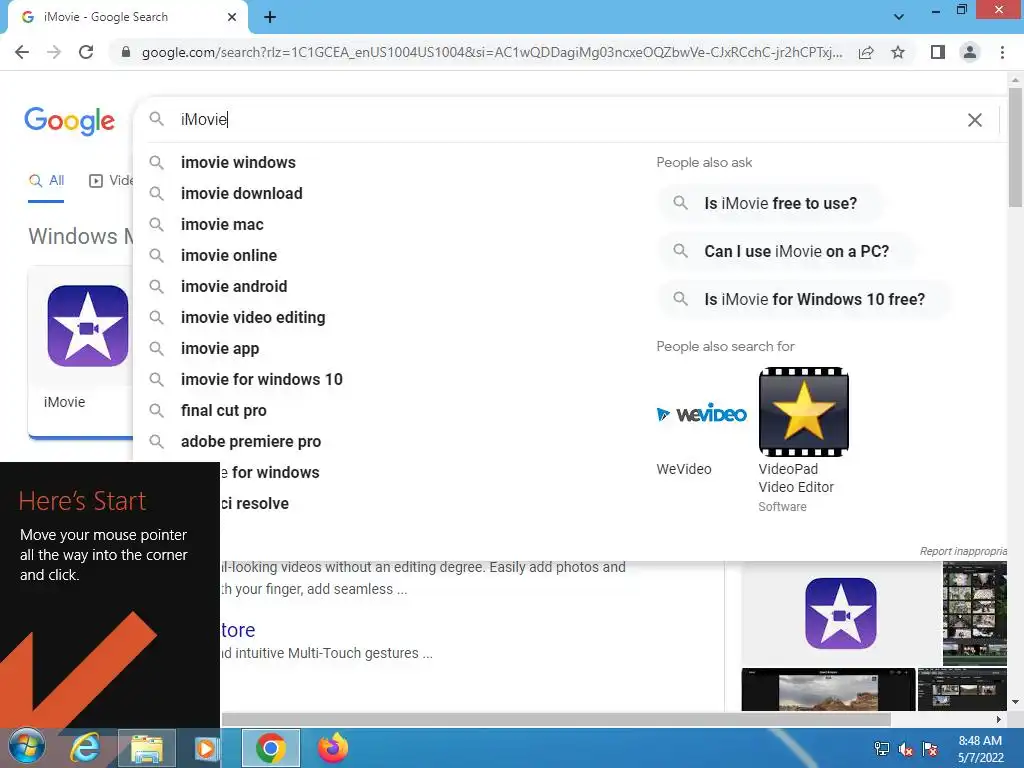1024x768 pixels.
Task: Click the network tray icon
Action: tap(881, 749)
